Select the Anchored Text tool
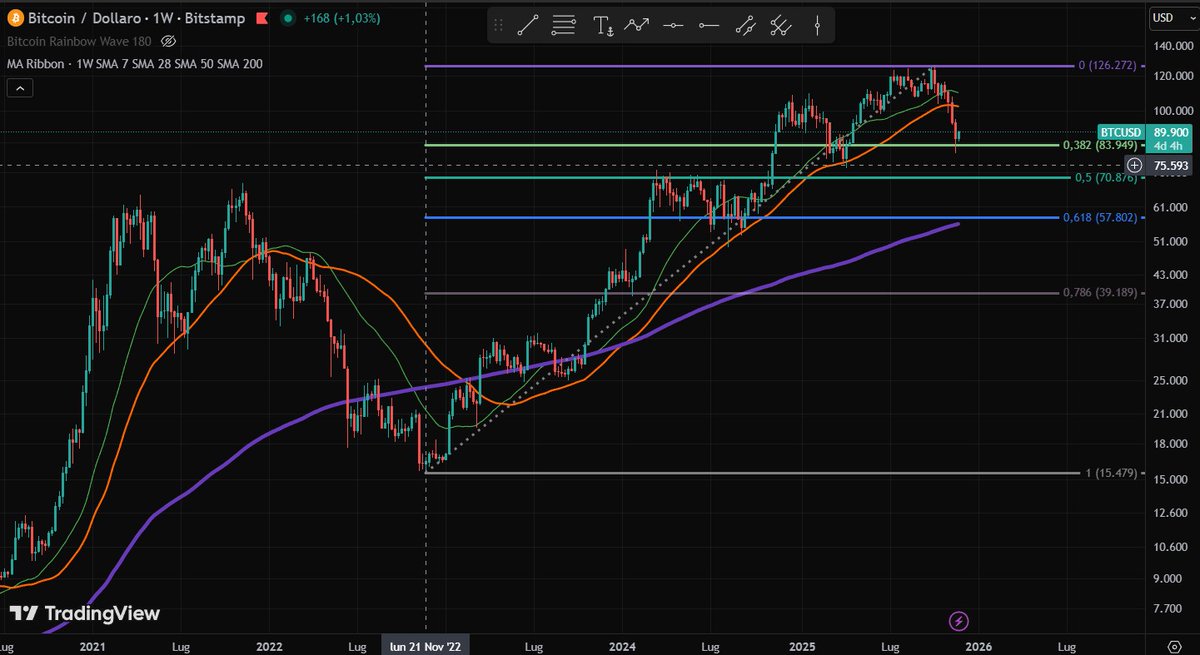1200x655 pixels. (x=600, y=25)
